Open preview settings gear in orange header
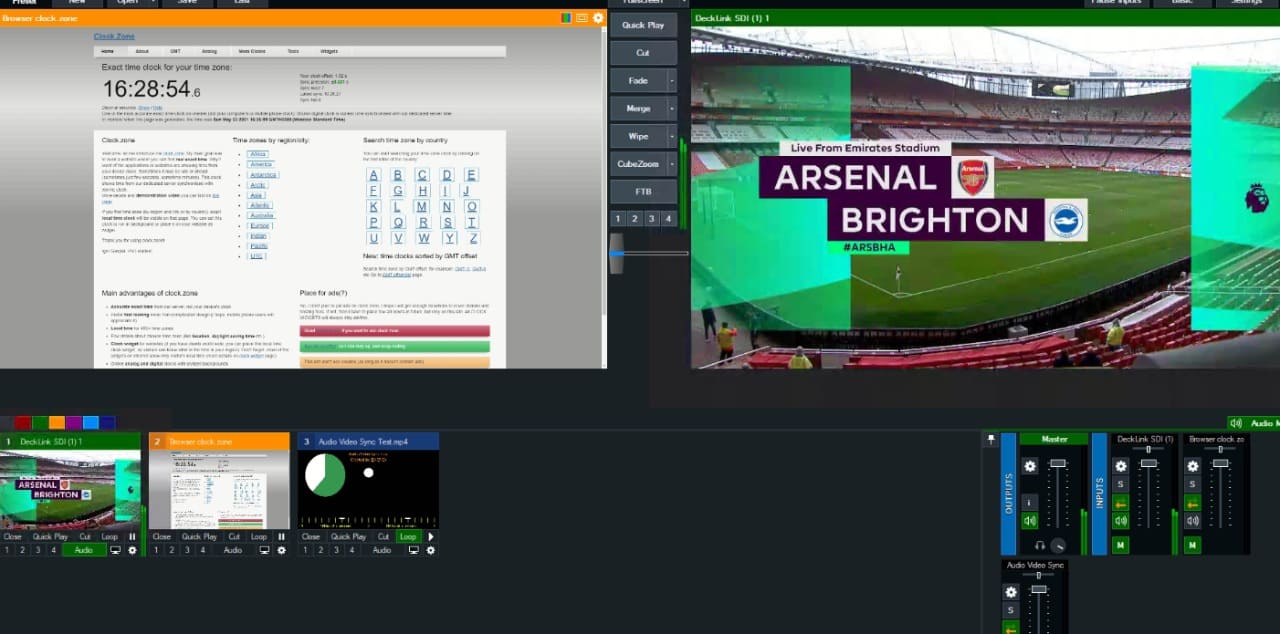 pyautogui.click(x=598, y=18)
